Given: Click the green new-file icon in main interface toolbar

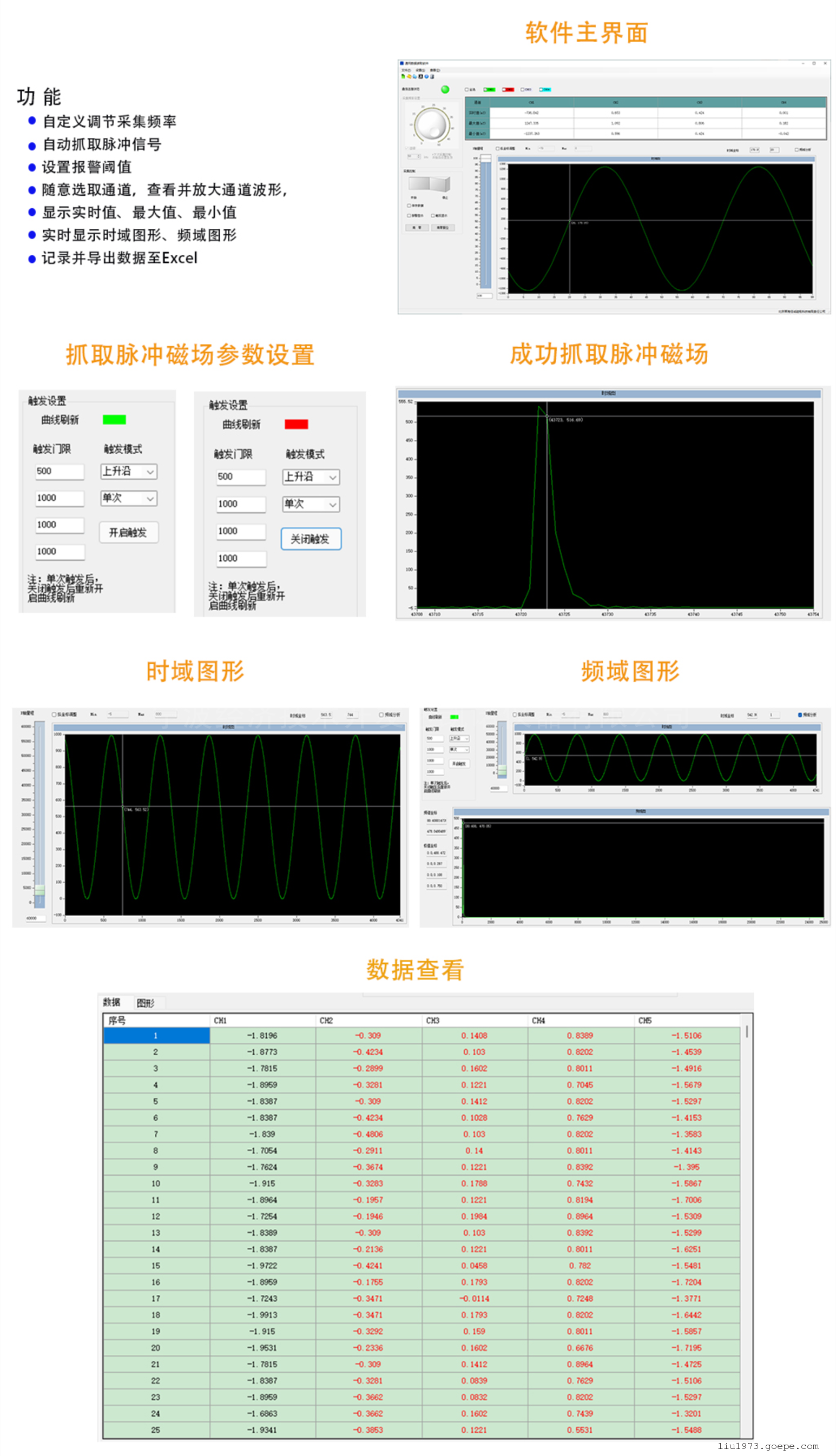Looking at the screenshot, I should (x=403, y=76).
